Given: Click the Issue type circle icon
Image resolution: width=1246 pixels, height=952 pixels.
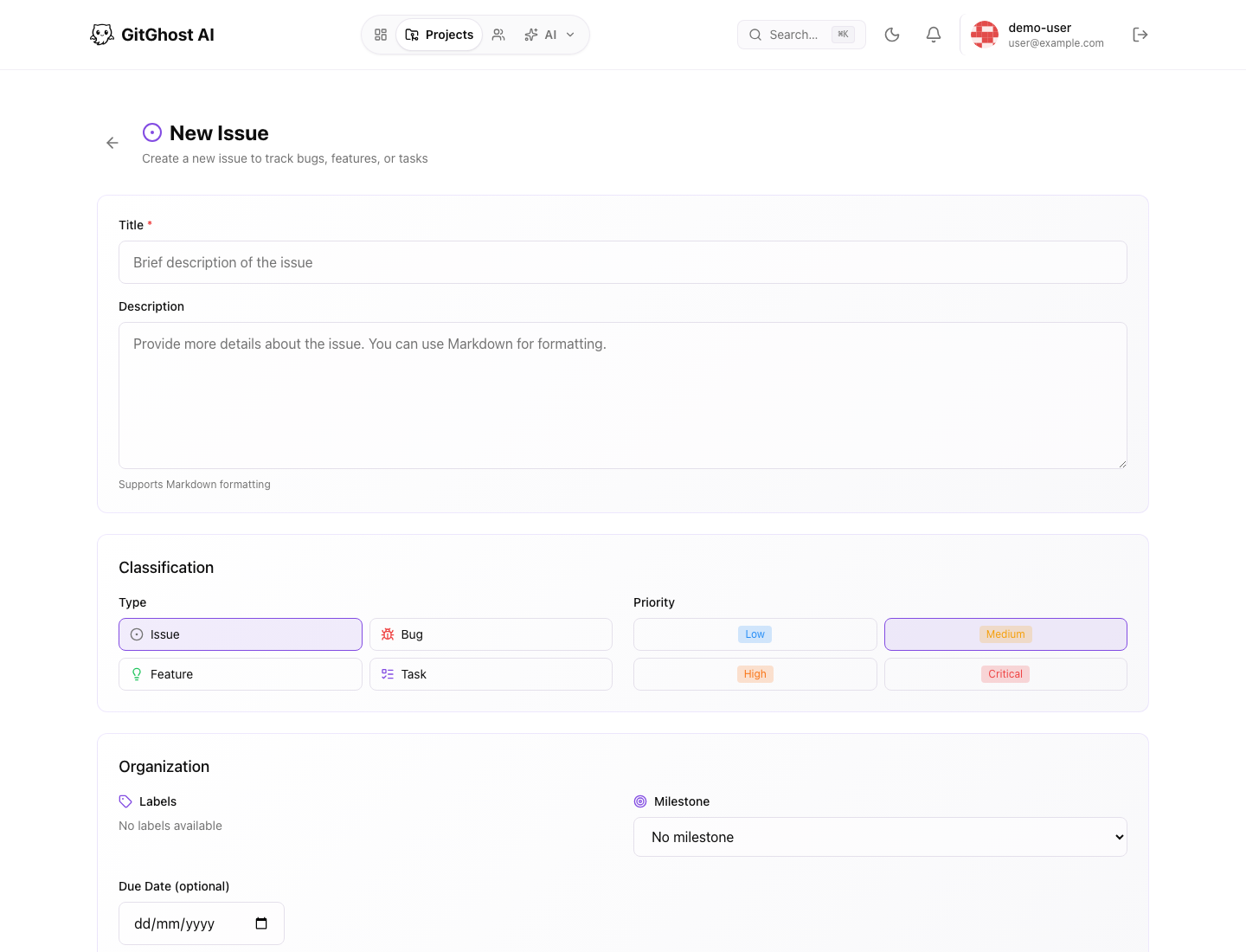Looking at the screenshot, I should [x=137, y=634].
